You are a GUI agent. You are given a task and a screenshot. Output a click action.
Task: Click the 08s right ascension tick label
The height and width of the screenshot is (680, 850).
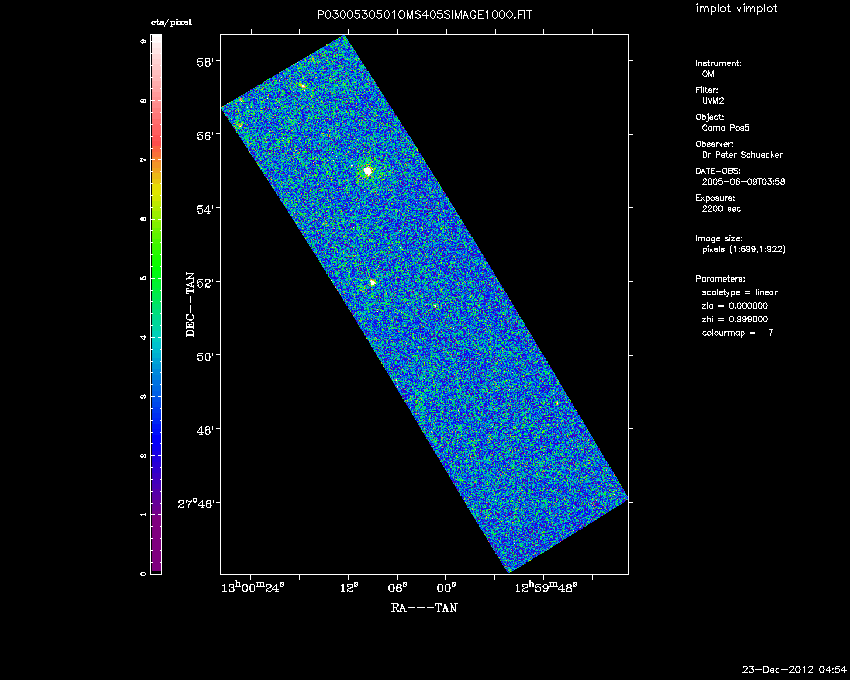tap(398, 588)
